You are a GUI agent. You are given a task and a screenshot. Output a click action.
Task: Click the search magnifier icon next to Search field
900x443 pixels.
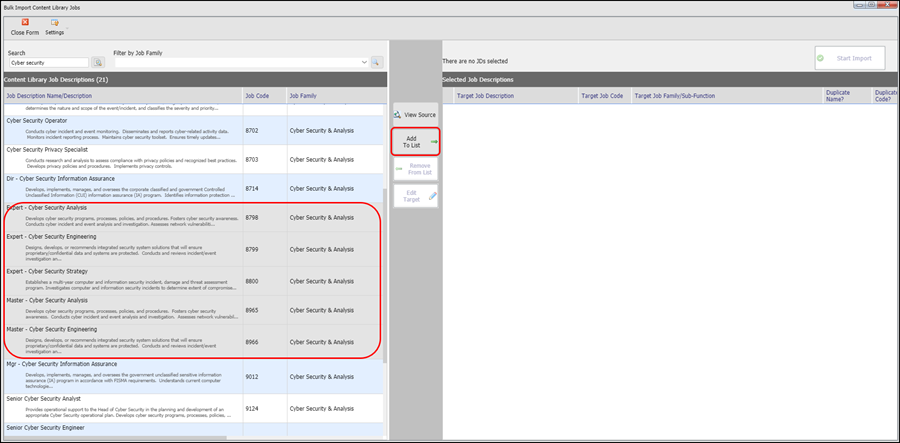tap(98, 62)
